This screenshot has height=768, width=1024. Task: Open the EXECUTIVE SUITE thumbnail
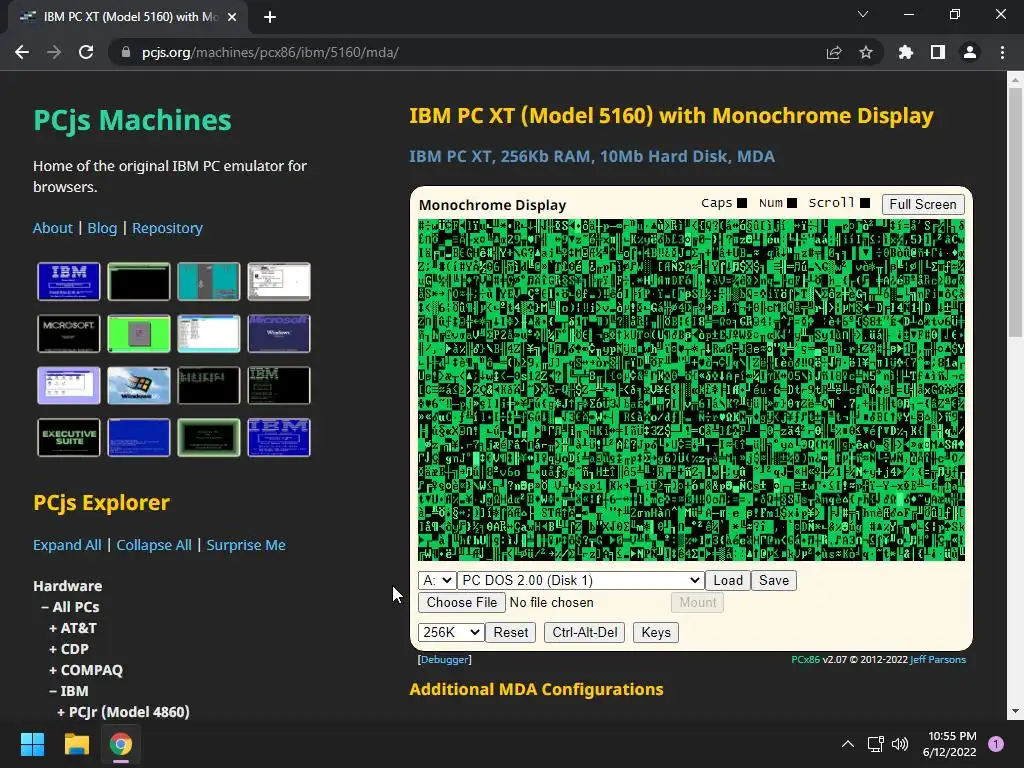(69, 438)
